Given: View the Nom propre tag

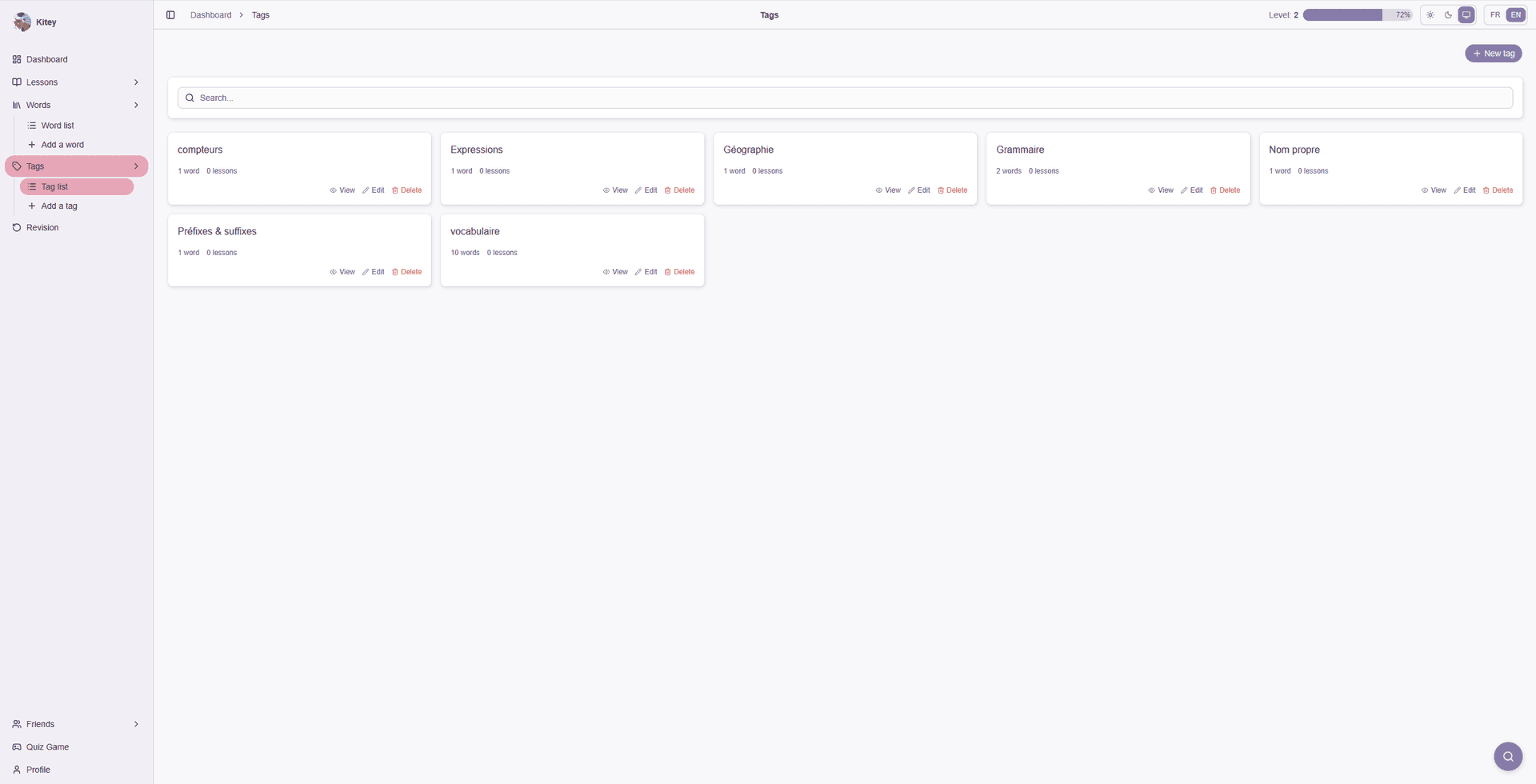Looking at the screenshot, I should (1434, 190).
